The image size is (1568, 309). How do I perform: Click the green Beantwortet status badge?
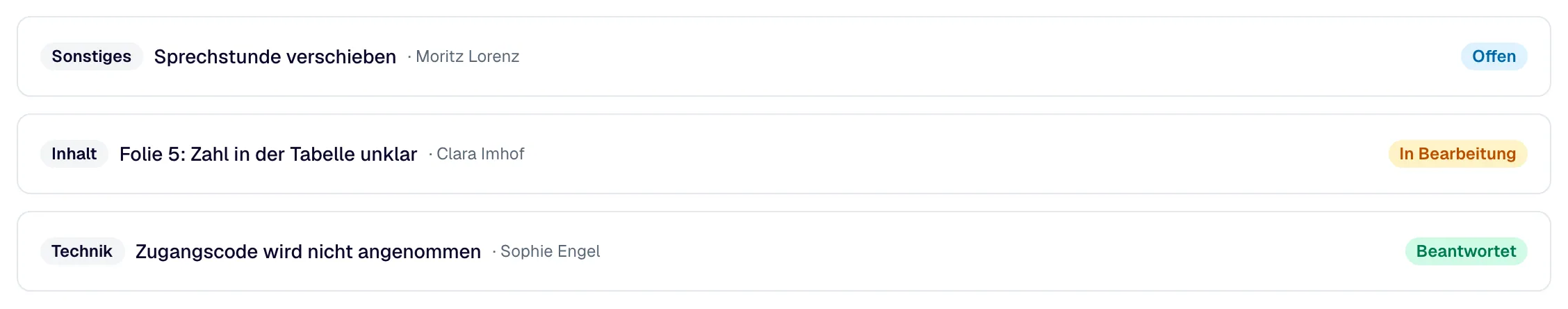pos(1466,251)
